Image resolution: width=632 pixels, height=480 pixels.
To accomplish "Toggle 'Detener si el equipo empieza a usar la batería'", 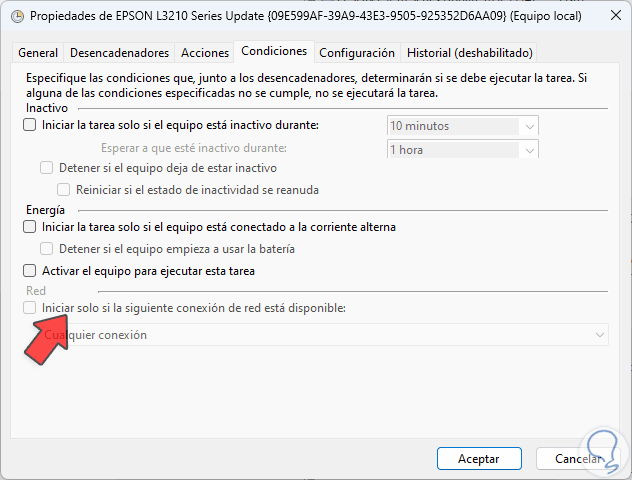I will point(47,249).
